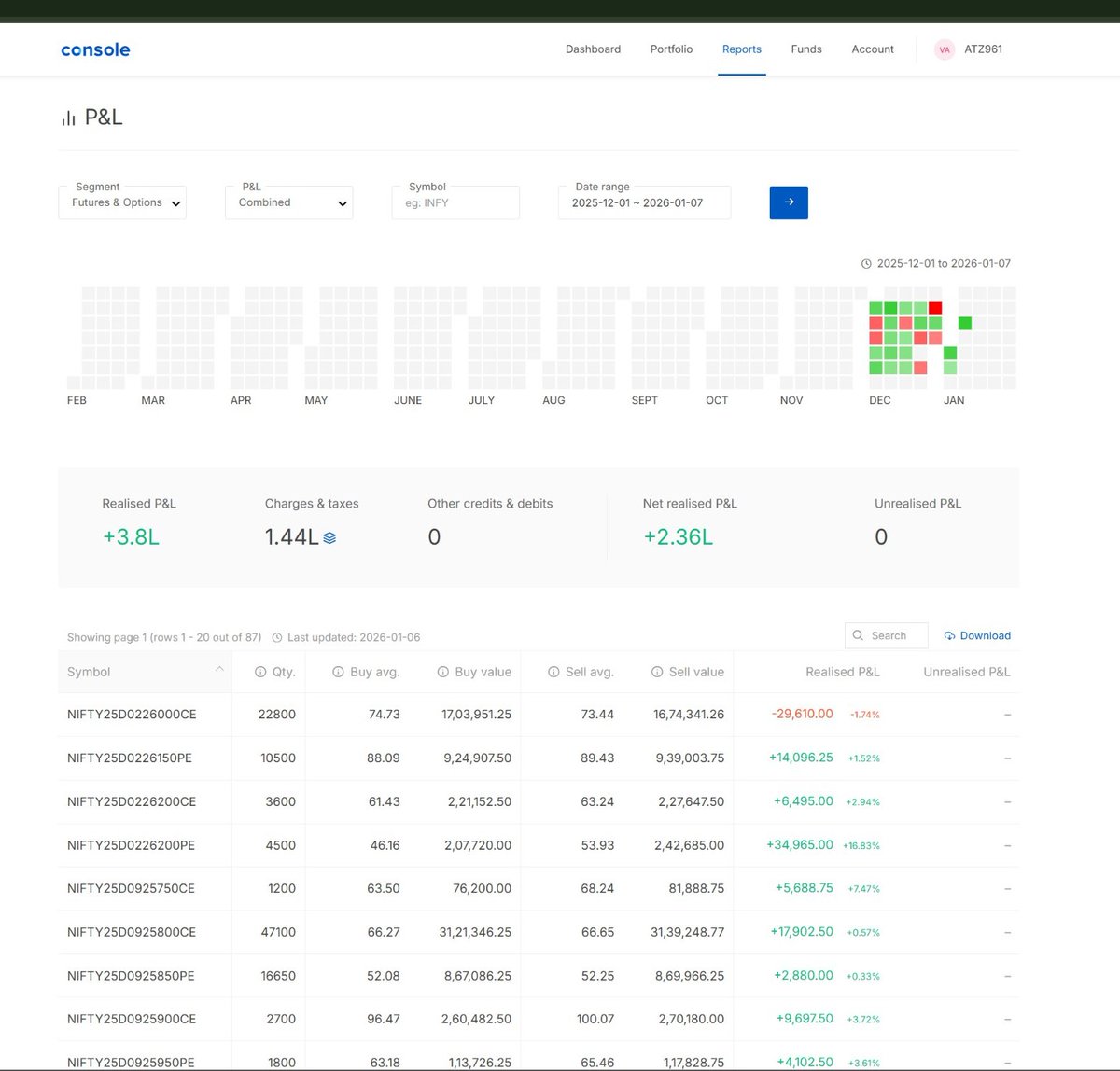This screenshot has width=1120, height=1071.
Task: Click the charges breakdown layers icon
Action: 329,538
